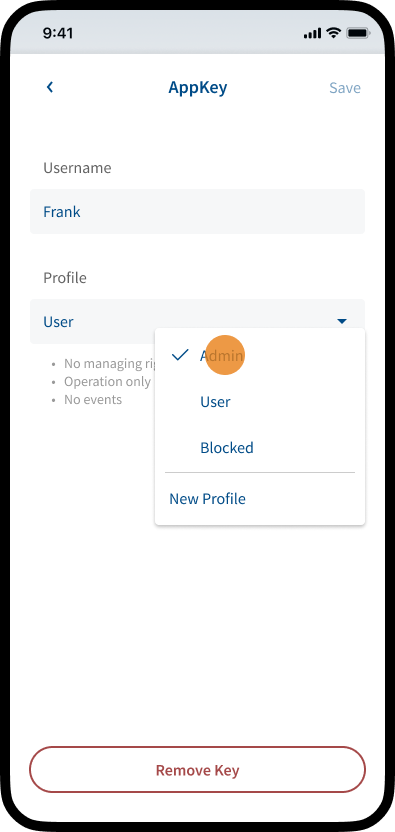Click the checkmark beside Admin
The height and width of the screenshot is (832, 395).
click(x=181, y=355)
